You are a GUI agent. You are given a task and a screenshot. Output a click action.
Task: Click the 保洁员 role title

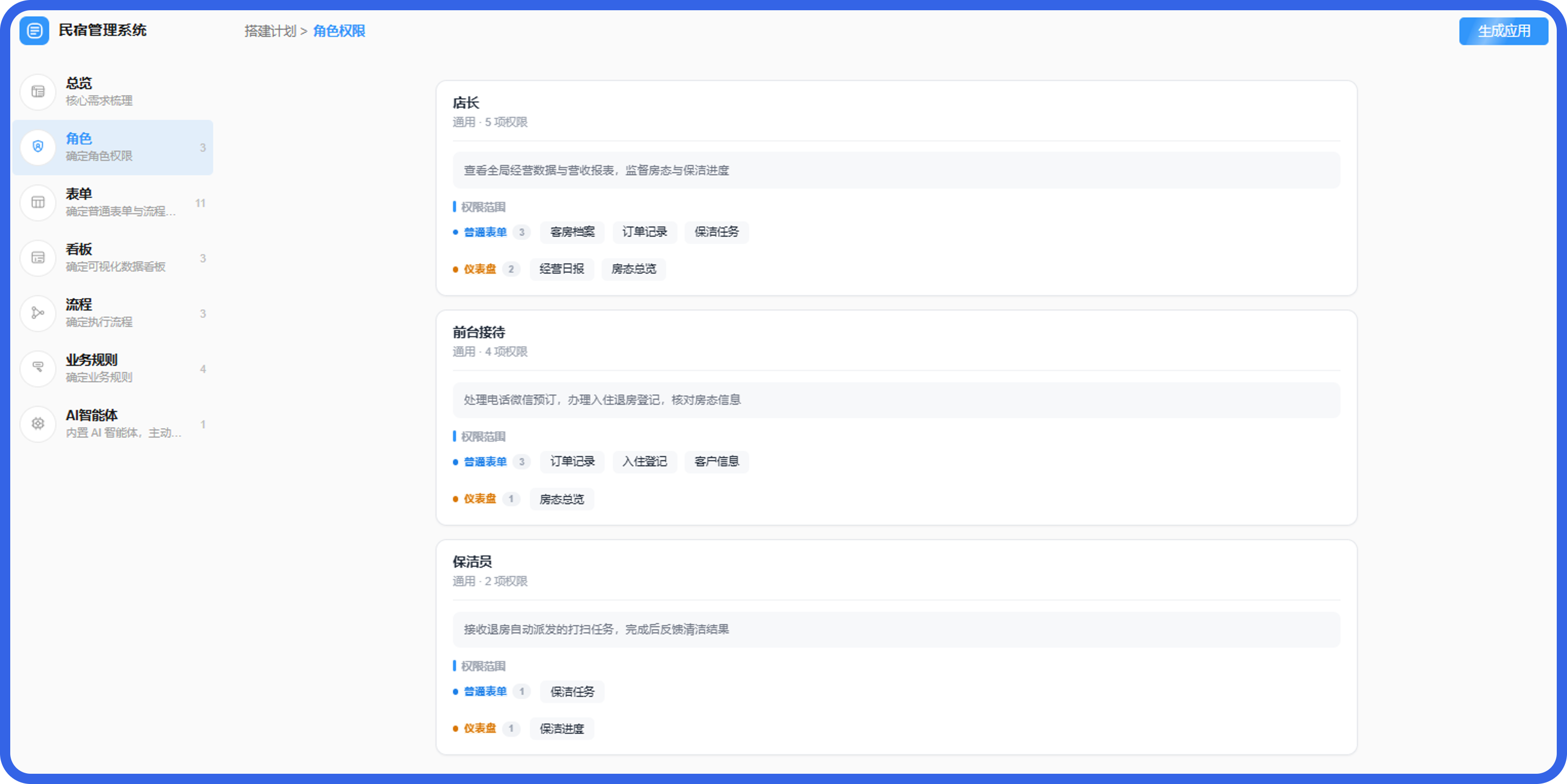(472, 562)
